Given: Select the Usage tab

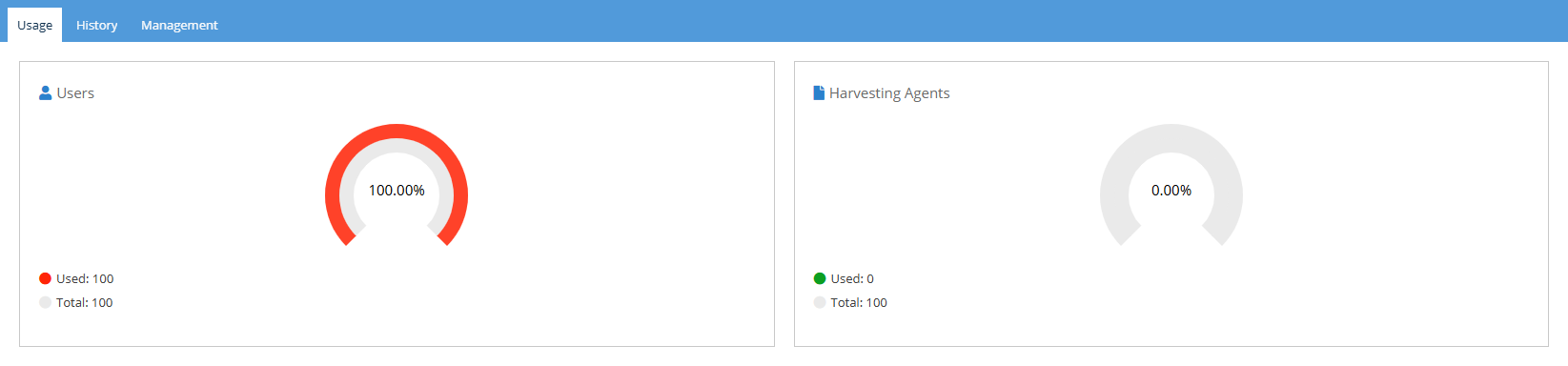Looking at the screenshot, I should (35, 25).
